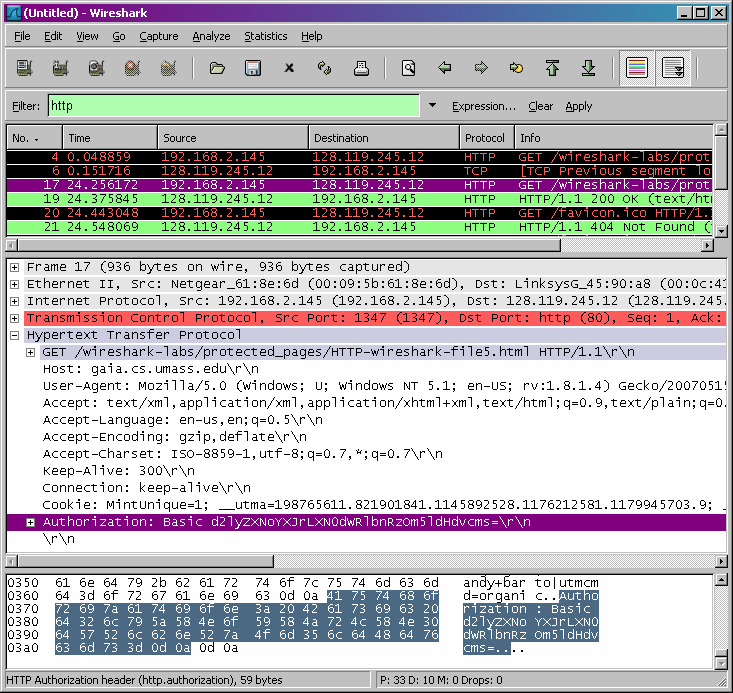Reload the capture file icon
Screen dimensions: 733x693
tap(324, 68)
